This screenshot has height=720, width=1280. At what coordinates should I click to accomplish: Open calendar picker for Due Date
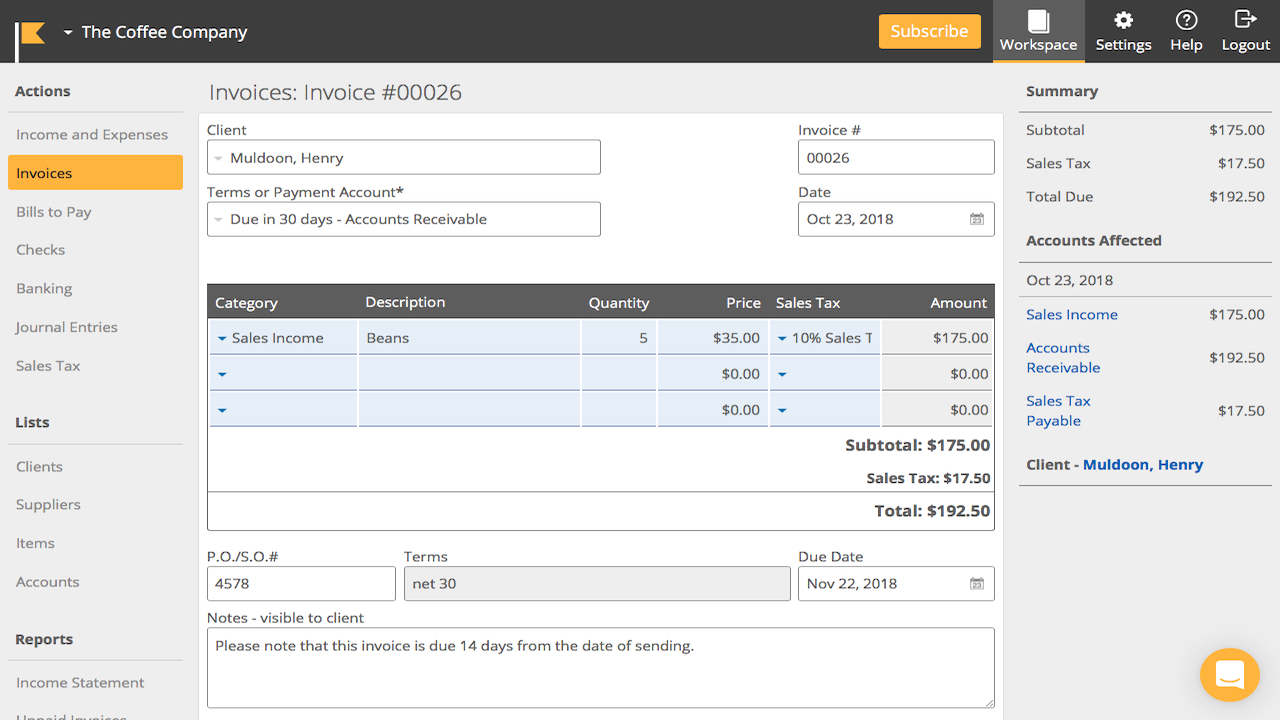(977, 584)
